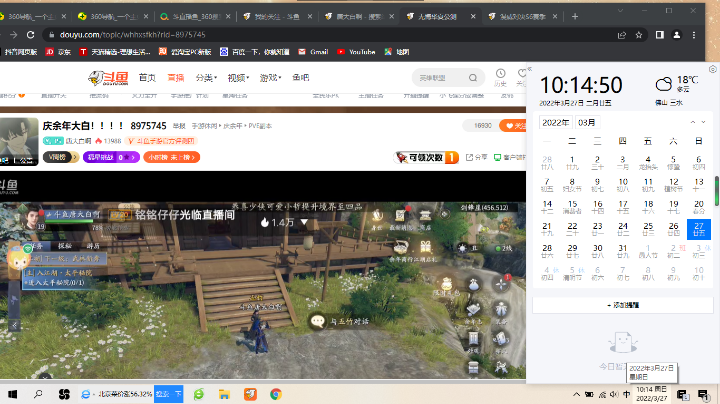Click the 可领次数 reward banner
The height and width of the screenshot is (404, 720).
(x=427, y=157)
